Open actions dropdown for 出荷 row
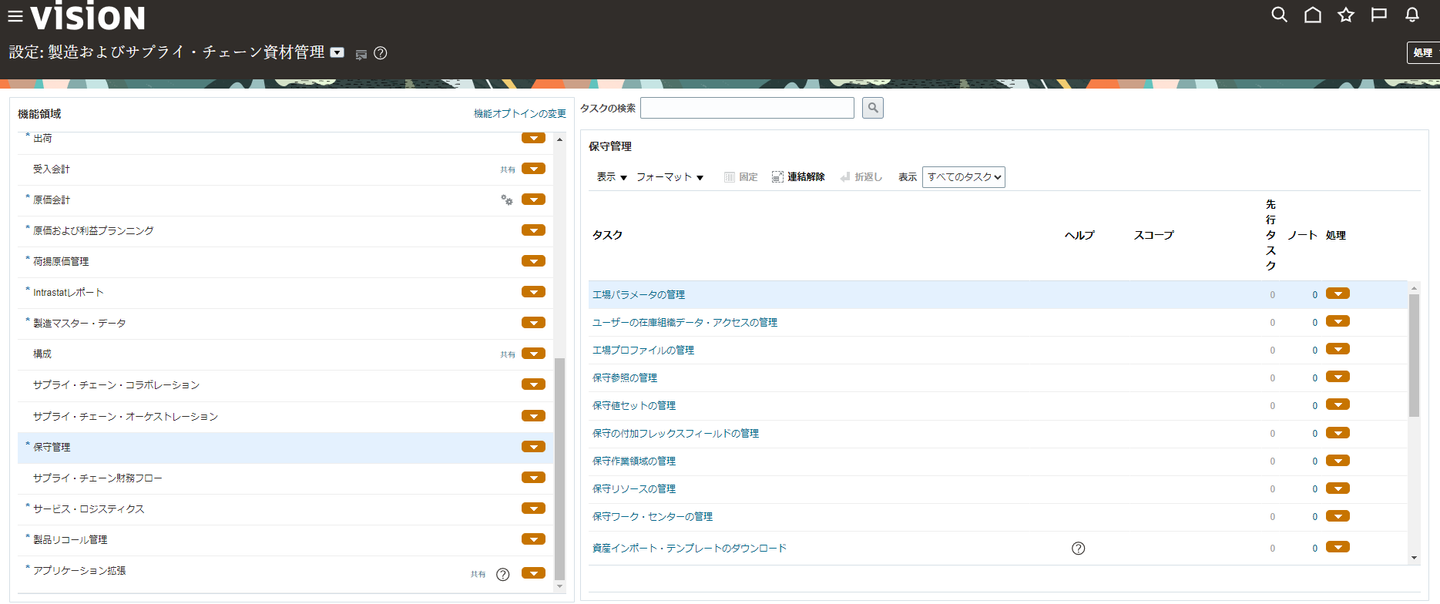This screenshot has width=1440, height=604. coord(533,138)
